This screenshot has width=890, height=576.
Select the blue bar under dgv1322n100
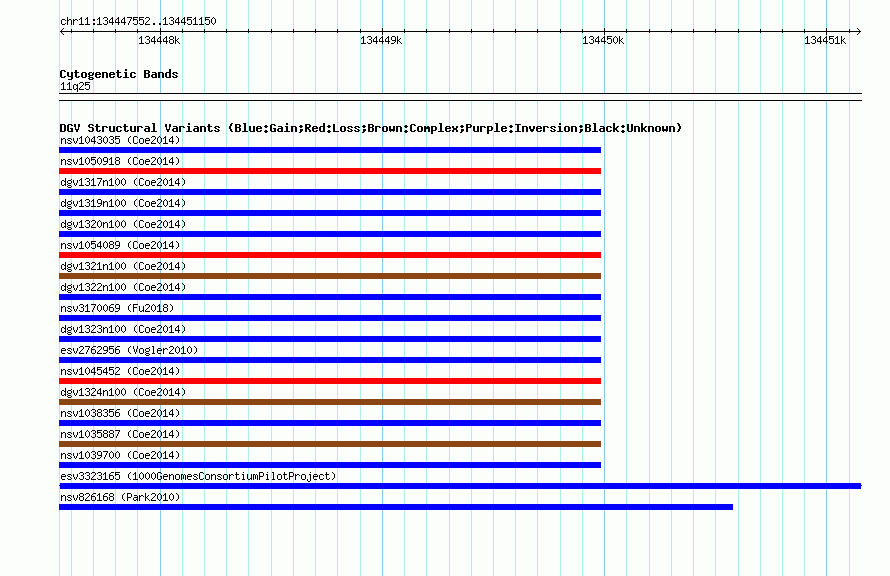click(330, 297)
